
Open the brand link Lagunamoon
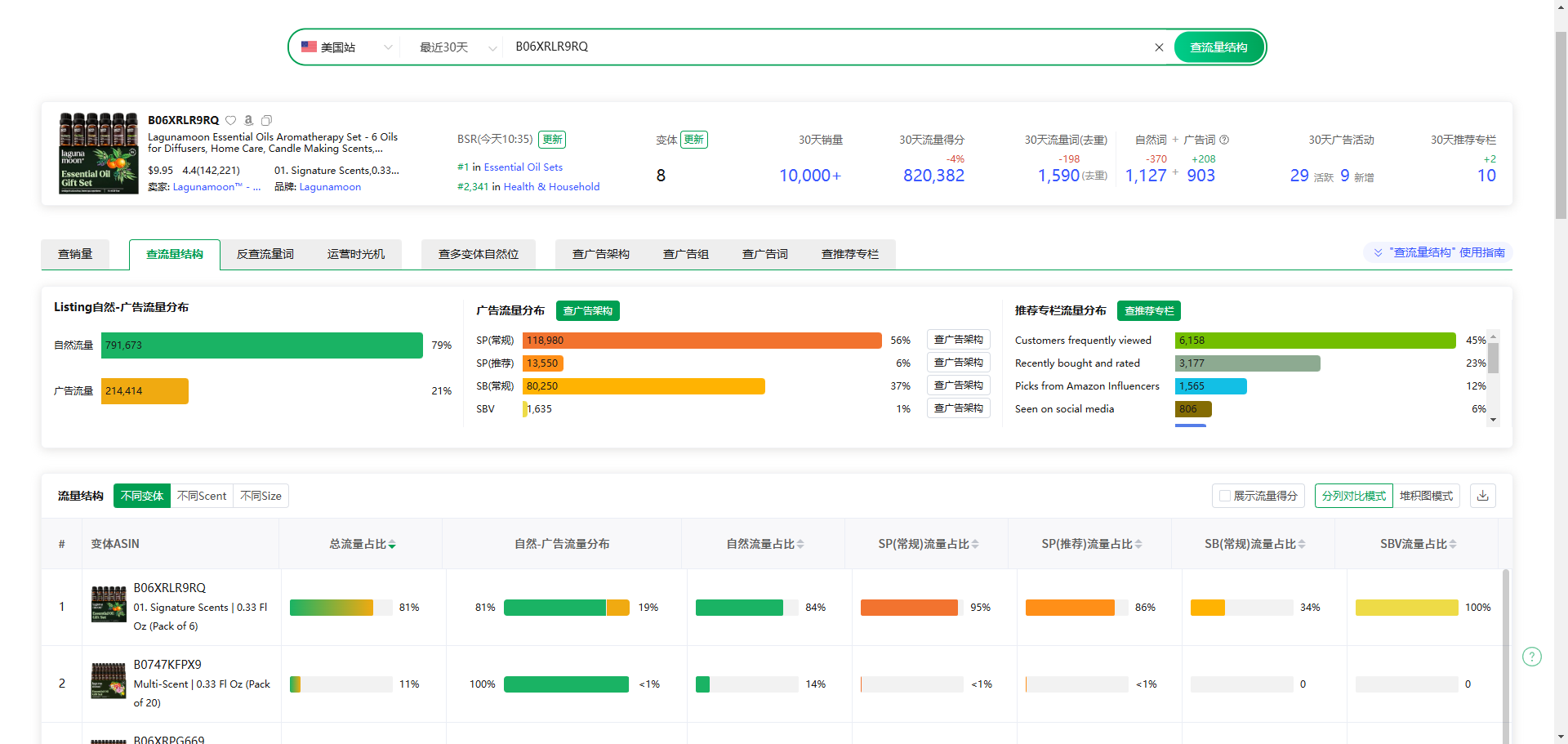tap(330, 187)
